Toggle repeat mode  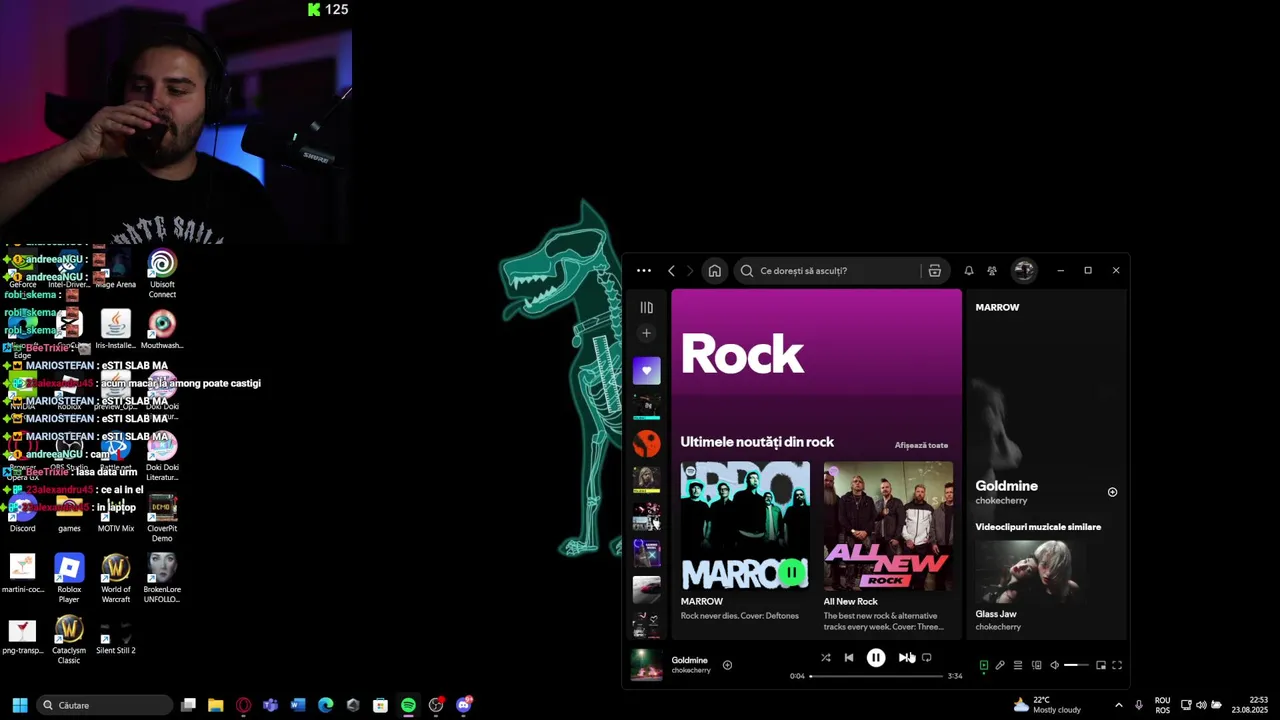926,658
